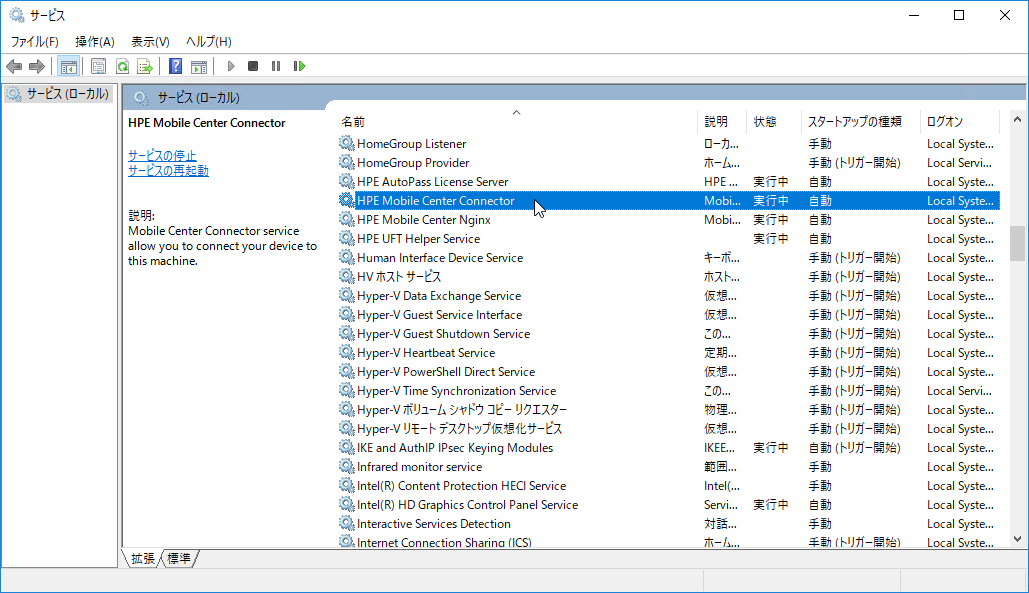The image size is (1029, 593).
Task: Switch to the 標準 tab
Action: tap(178, 558)
